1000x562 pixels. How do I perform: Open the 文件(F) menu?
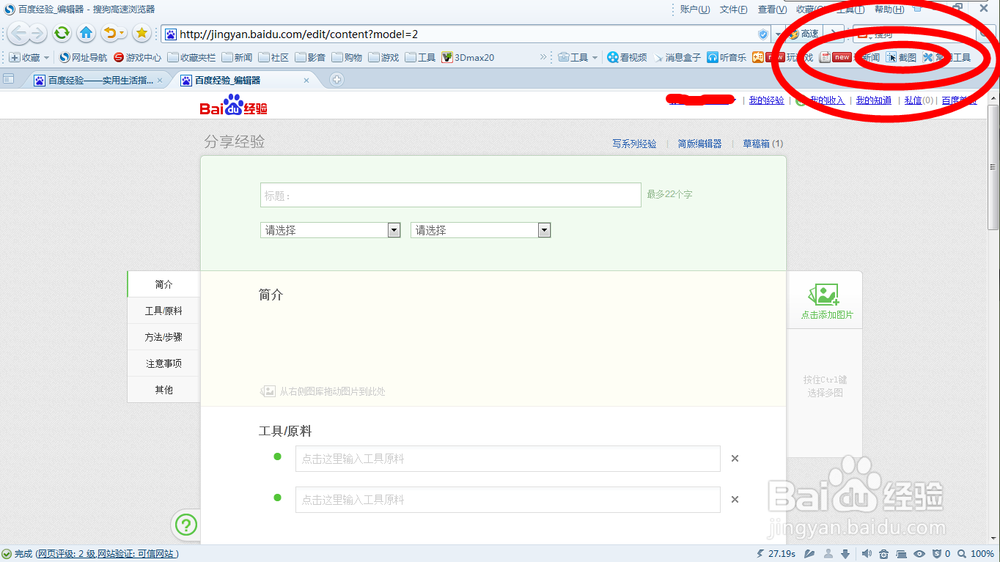tap(733, 9)
